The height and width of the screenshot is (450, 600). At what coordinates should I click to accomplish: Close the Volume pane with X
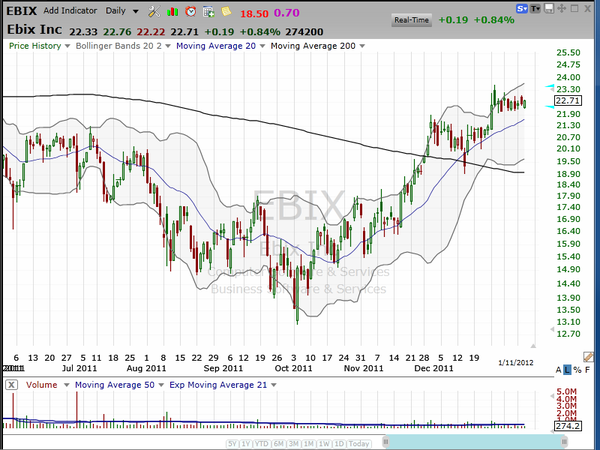coord(11,385)
